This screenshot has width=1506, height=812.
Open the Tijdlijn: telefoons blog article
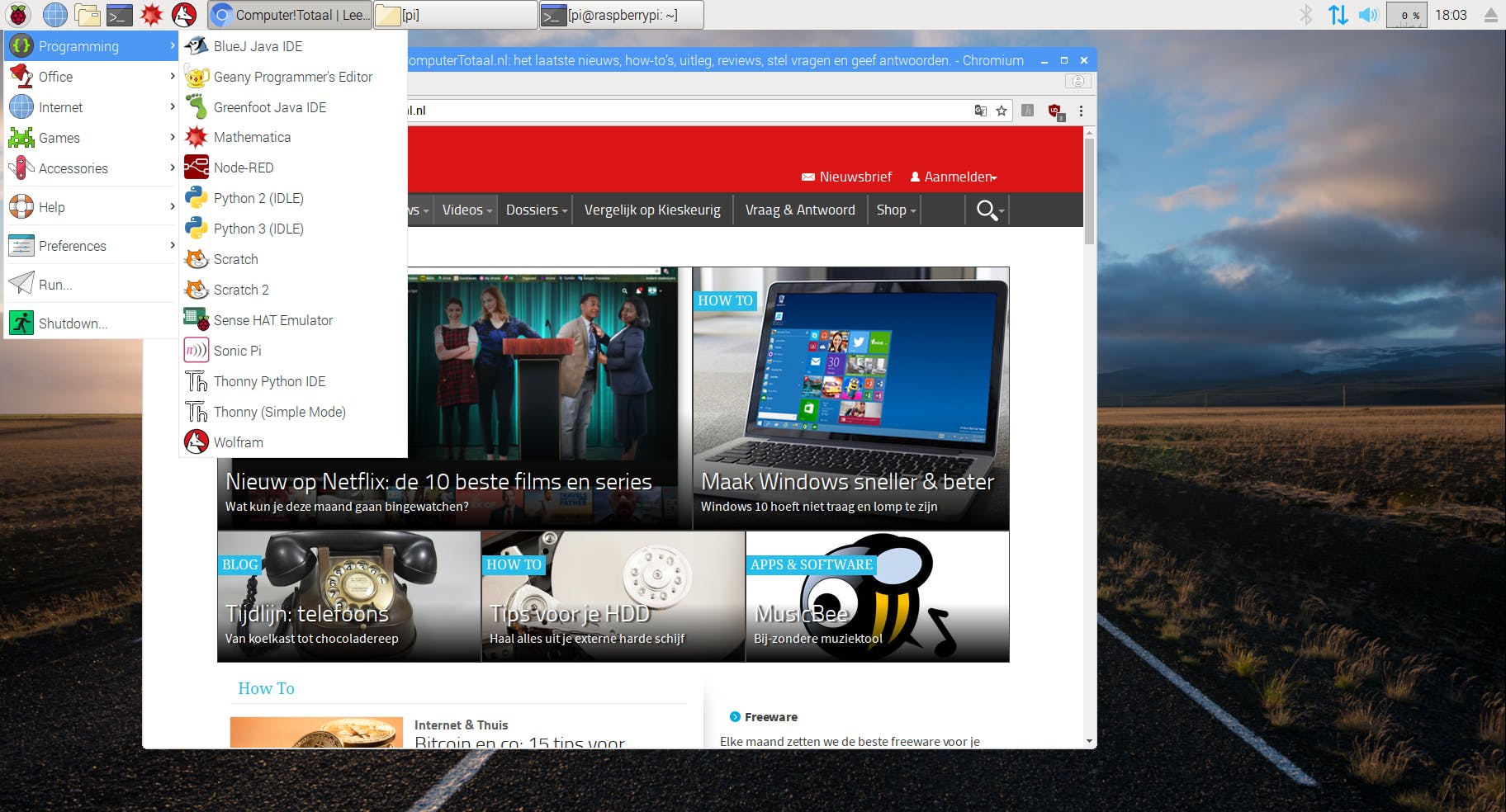pos(349,597)
